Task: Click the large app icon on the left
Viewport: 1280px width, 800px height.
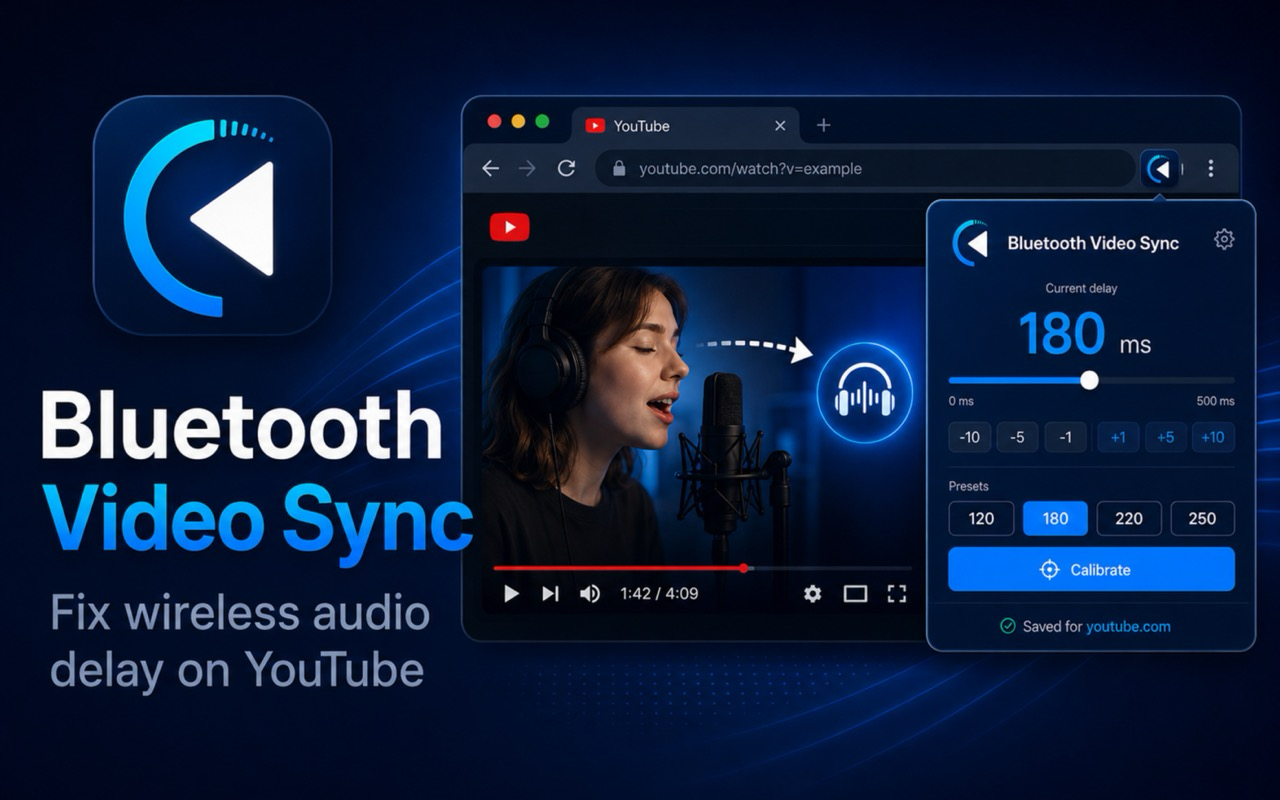Action: pos(212,215)
